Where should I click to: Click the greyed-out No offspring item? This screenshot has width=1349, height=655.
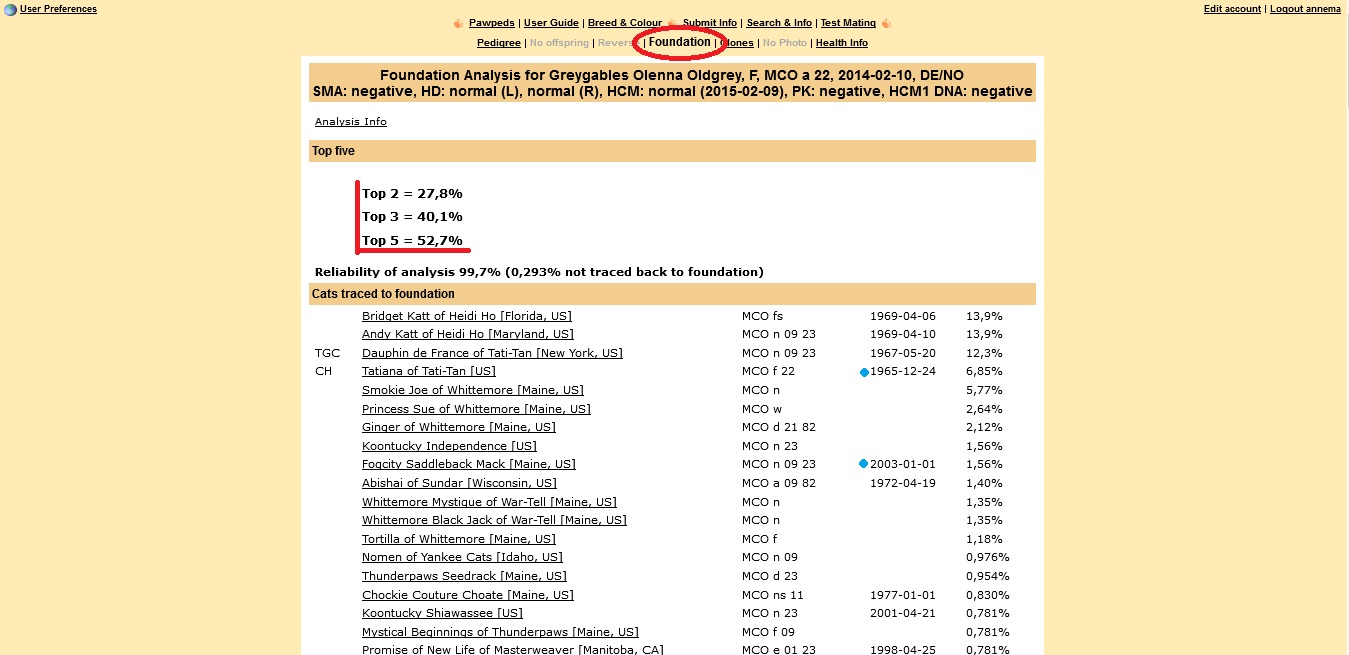pos(559,43)
